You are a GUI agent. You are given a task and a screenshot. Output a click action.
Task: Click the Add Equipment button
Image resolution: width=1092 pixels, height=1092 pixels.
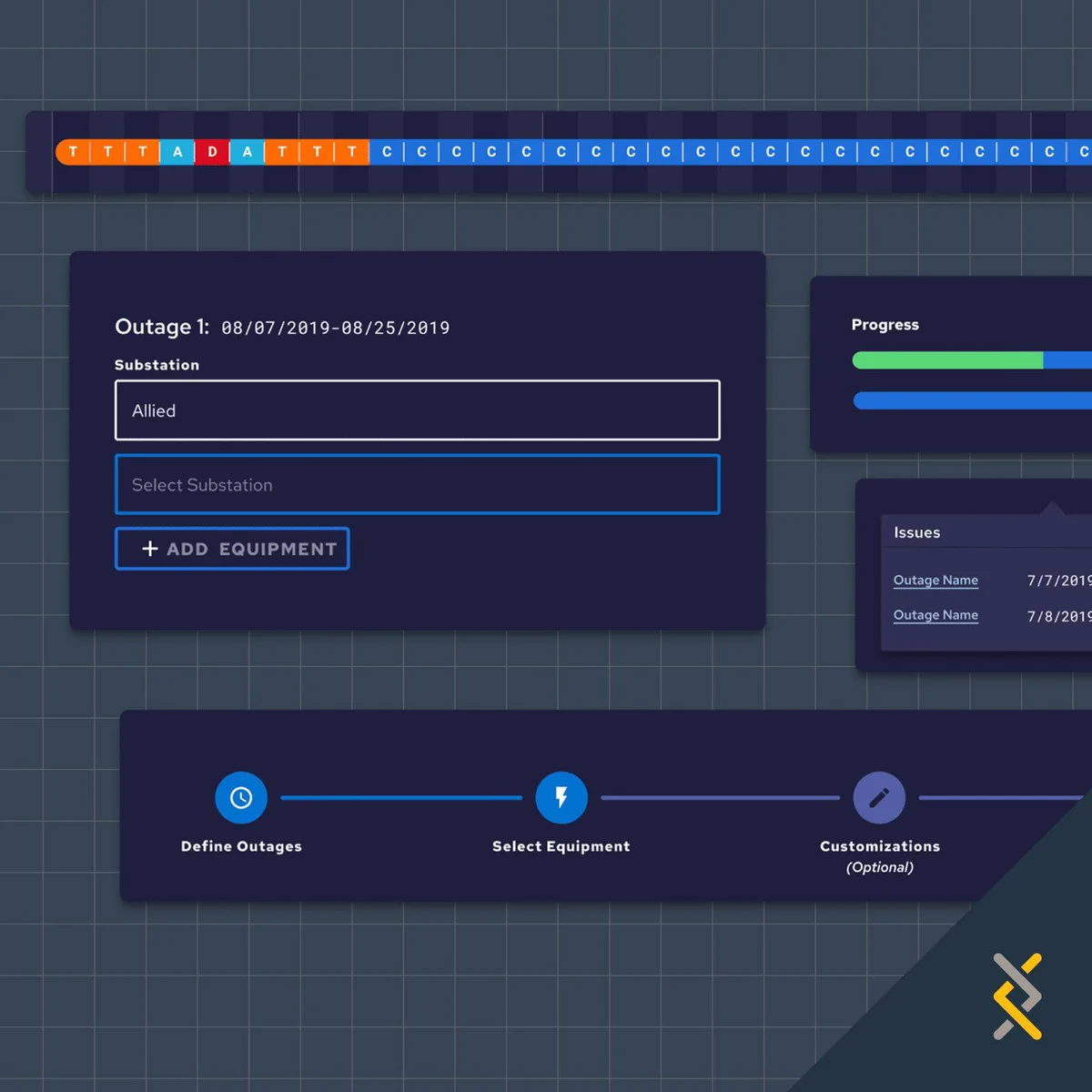232,549
